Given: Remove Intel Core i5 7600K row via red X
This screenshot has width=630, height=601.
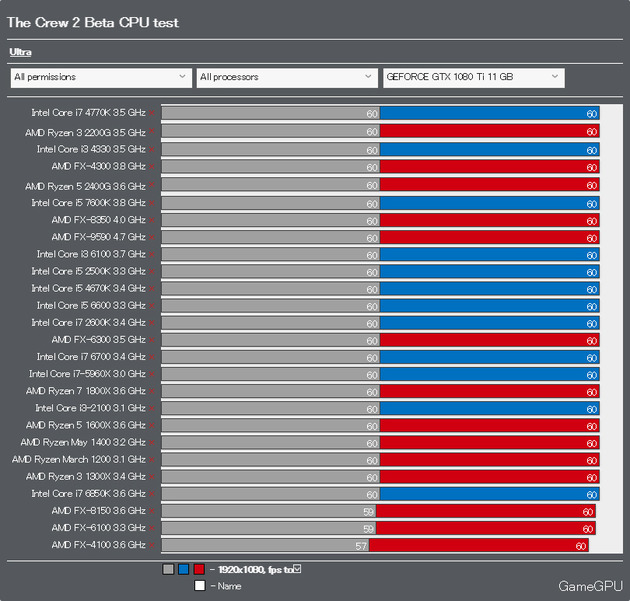Looking at the screenshot, I should 151,203.
